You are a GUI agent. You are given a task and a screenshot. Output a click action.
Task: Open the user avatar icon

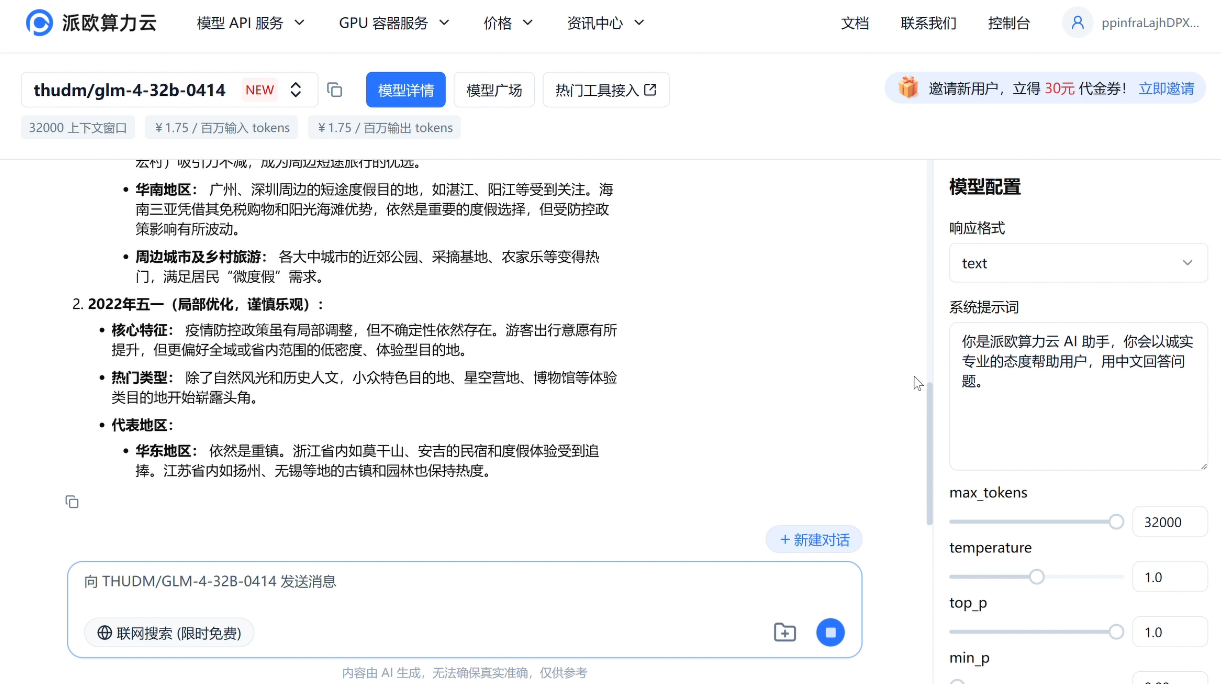click(x=1077, y=23)
